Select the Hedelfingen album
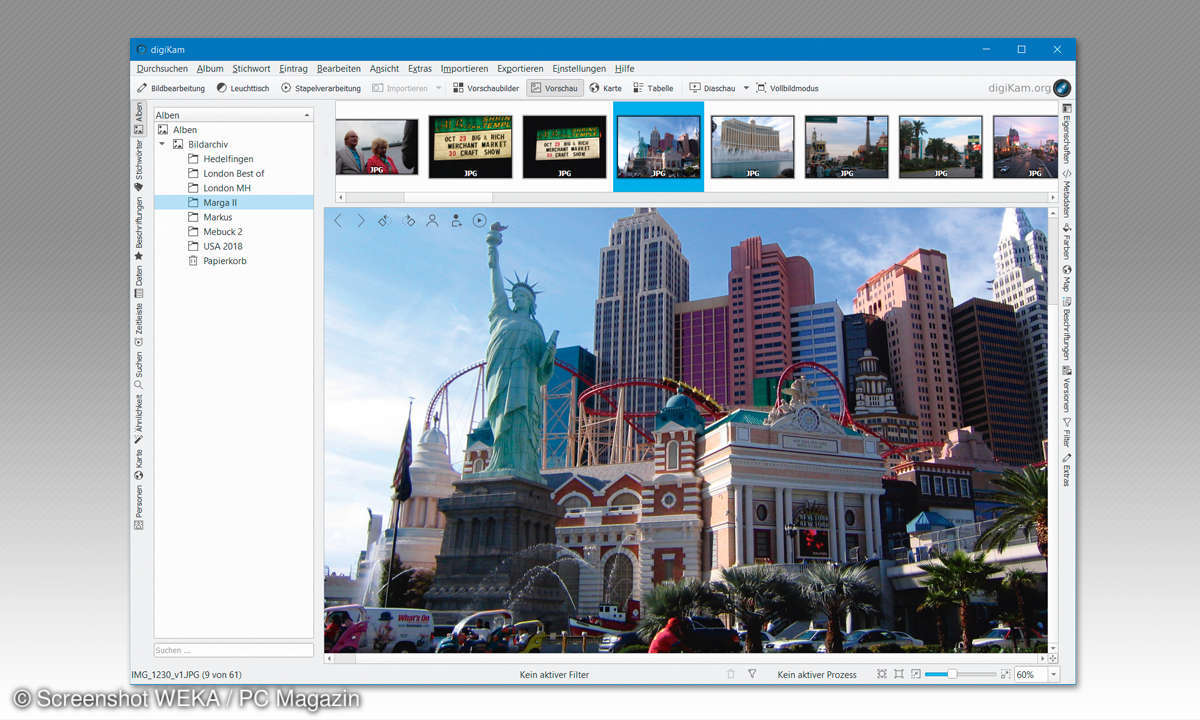1200x720 pixels. click(x=228, y=159)
